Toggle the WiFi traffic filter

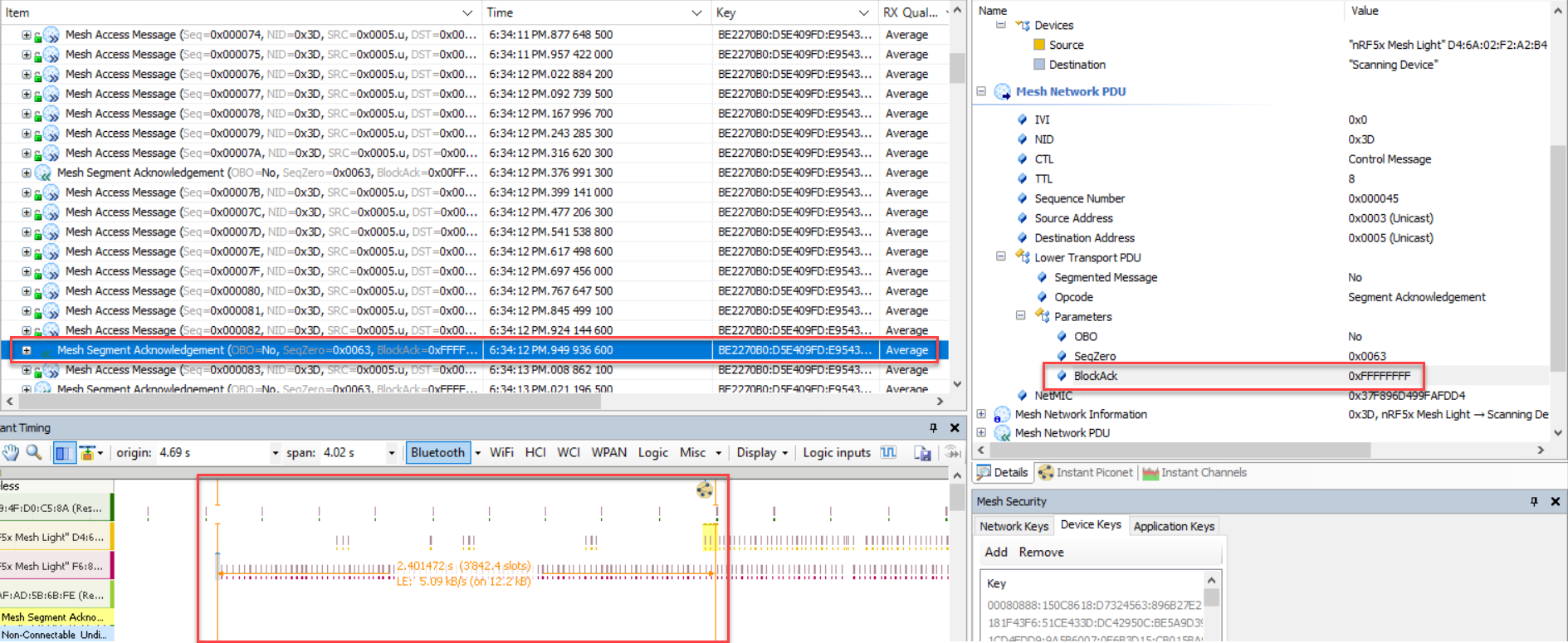[501, 452]
